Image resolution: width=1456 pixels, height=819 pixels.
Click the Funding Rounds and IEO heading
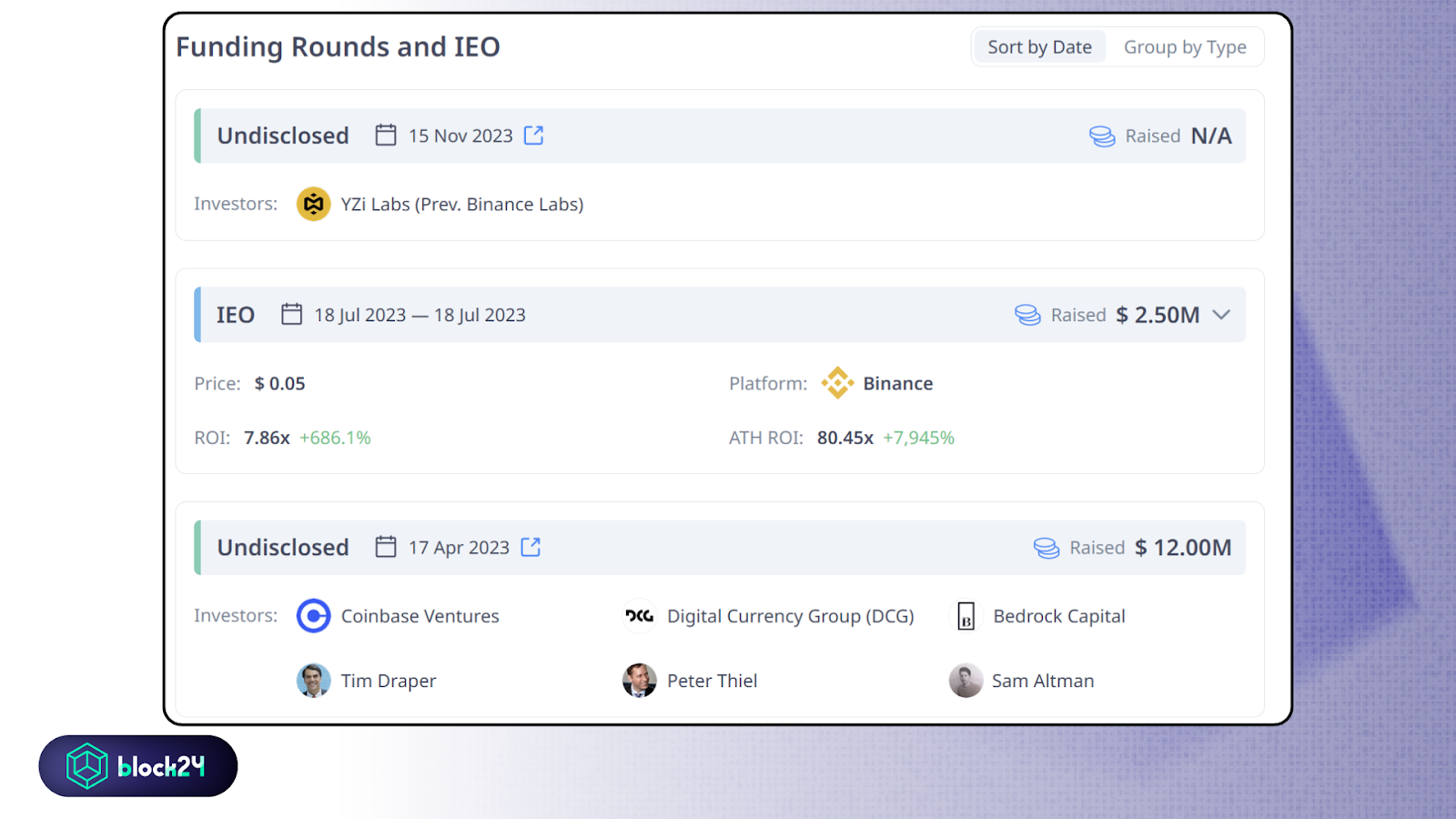tap(338, 47)
